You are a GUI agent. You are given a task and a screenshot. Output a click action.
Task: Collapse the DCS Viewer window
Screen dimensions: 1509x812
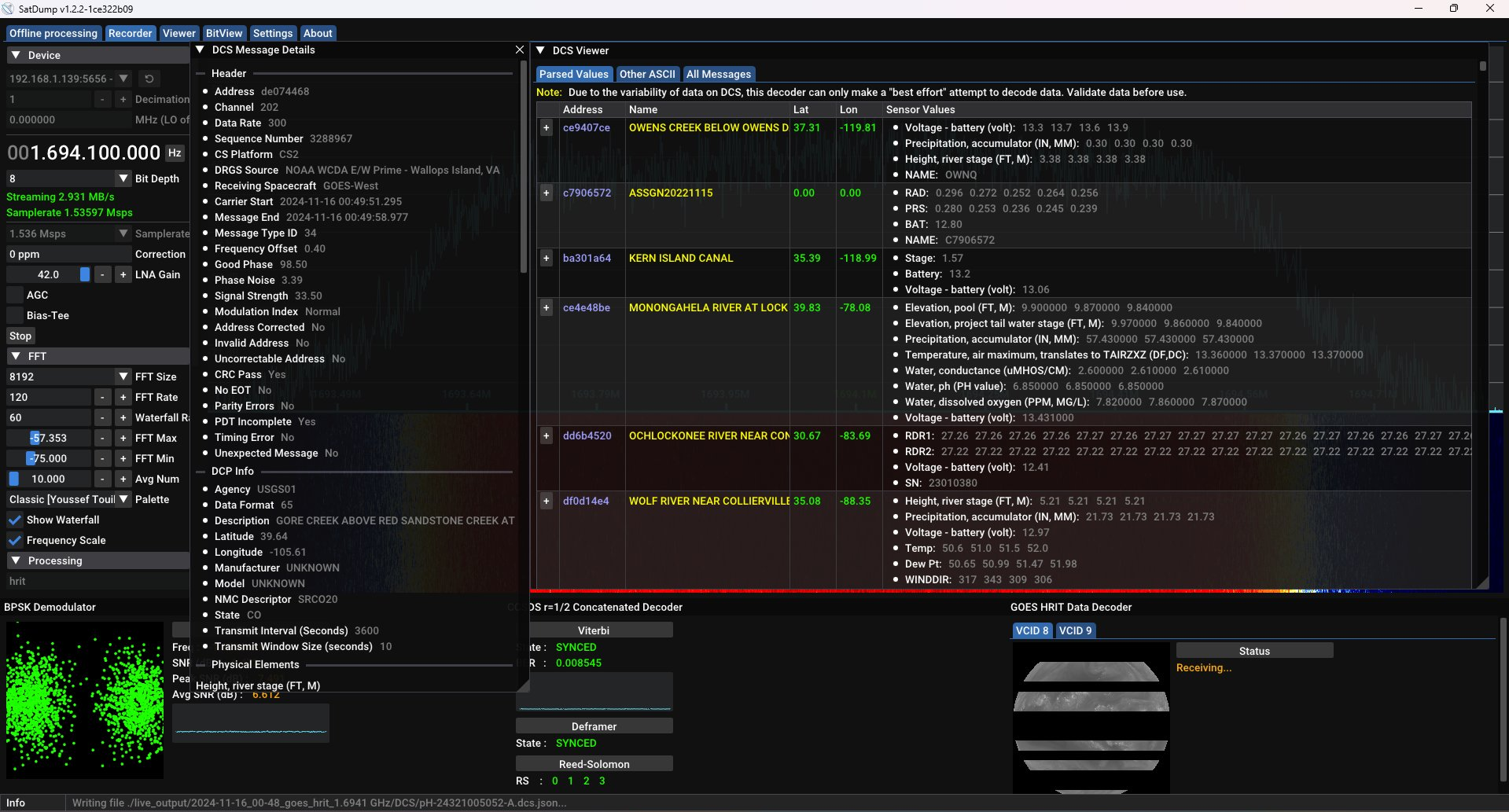pyautogui.click(x=540, y=50)
